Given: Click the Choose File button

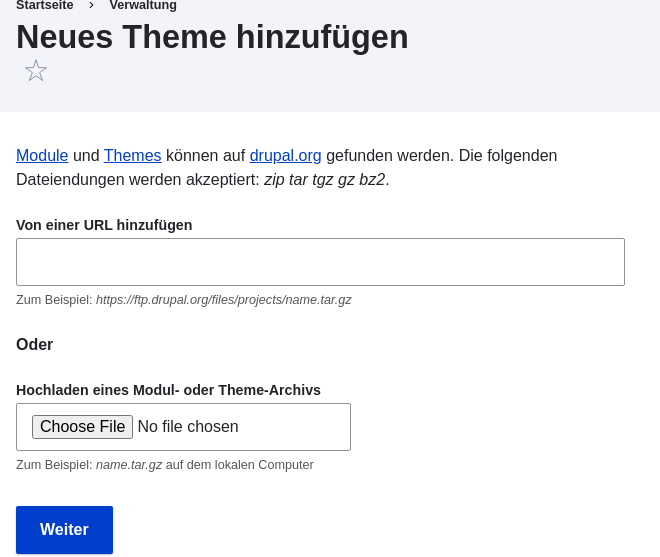Looking at the screenshot, I should point(82,427).
